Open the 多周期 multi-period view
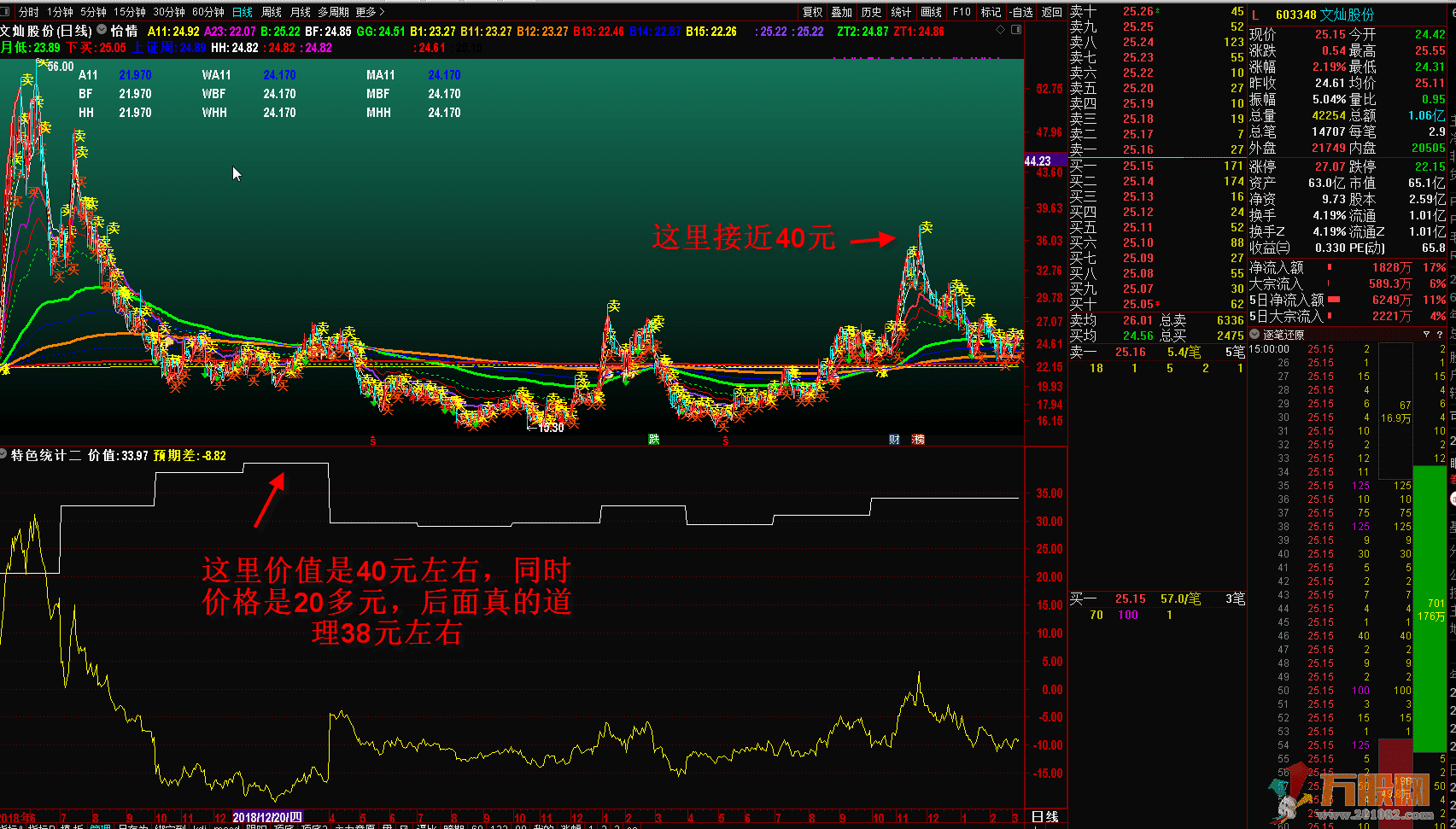1456x829 pixels. point(333,12)
